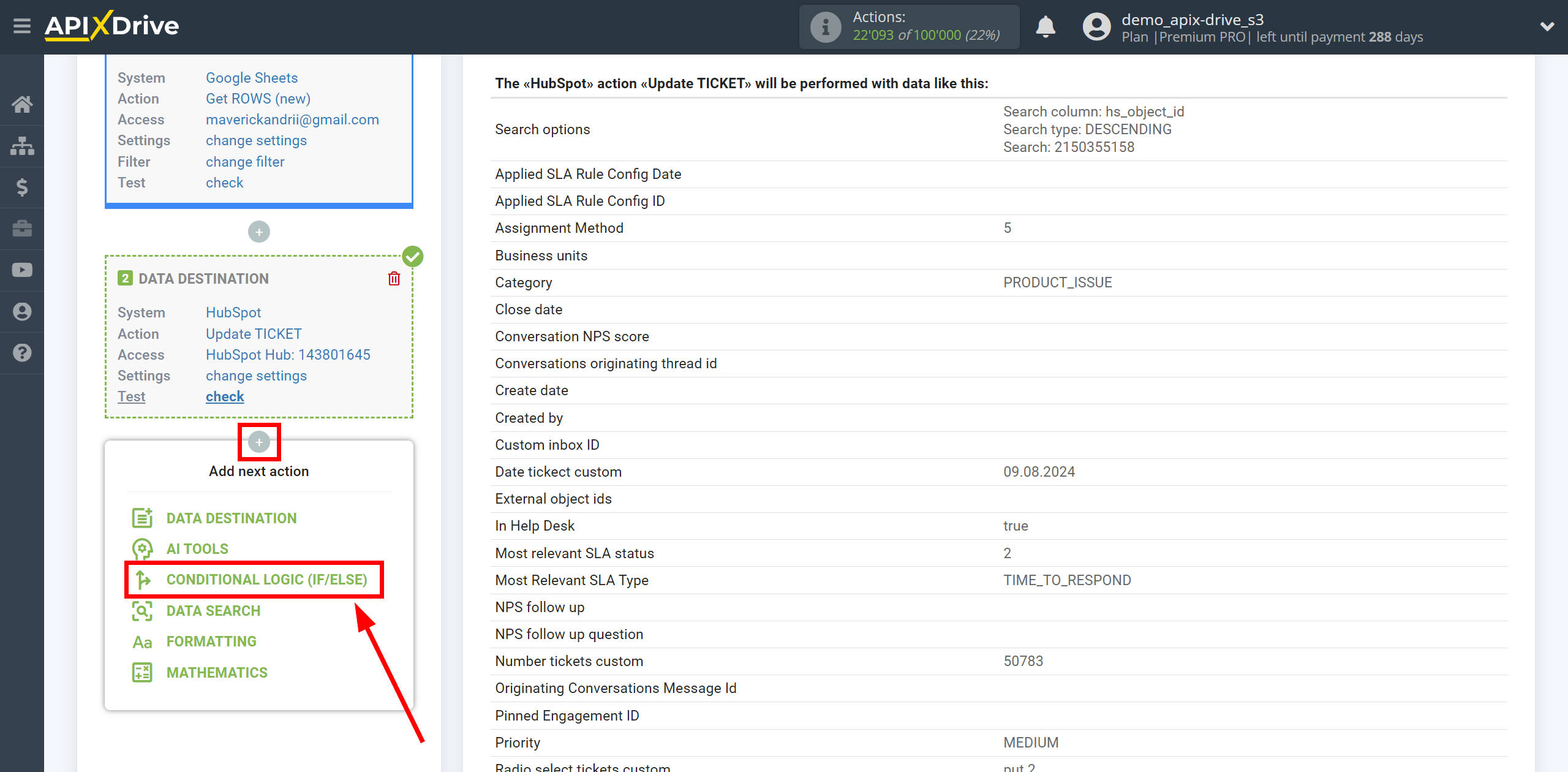Click the ApiX-Drive logo

click(112, 26)
